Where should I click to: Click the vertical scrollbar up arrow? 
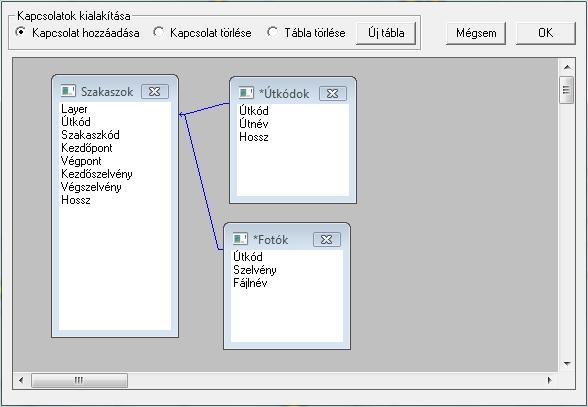pos(567,67)
